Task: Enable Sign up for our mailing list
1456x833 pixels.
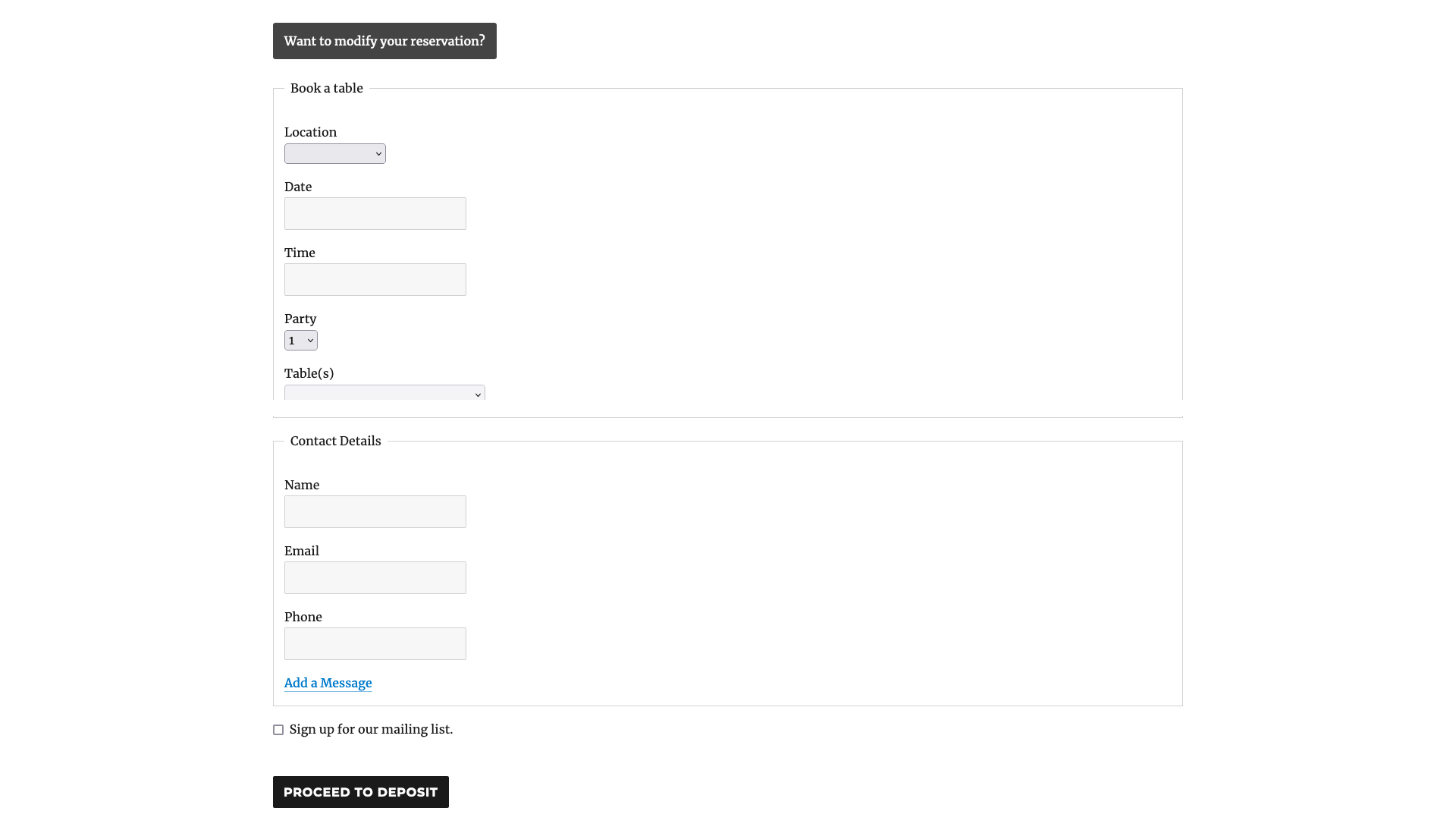Action: point(278,729)
